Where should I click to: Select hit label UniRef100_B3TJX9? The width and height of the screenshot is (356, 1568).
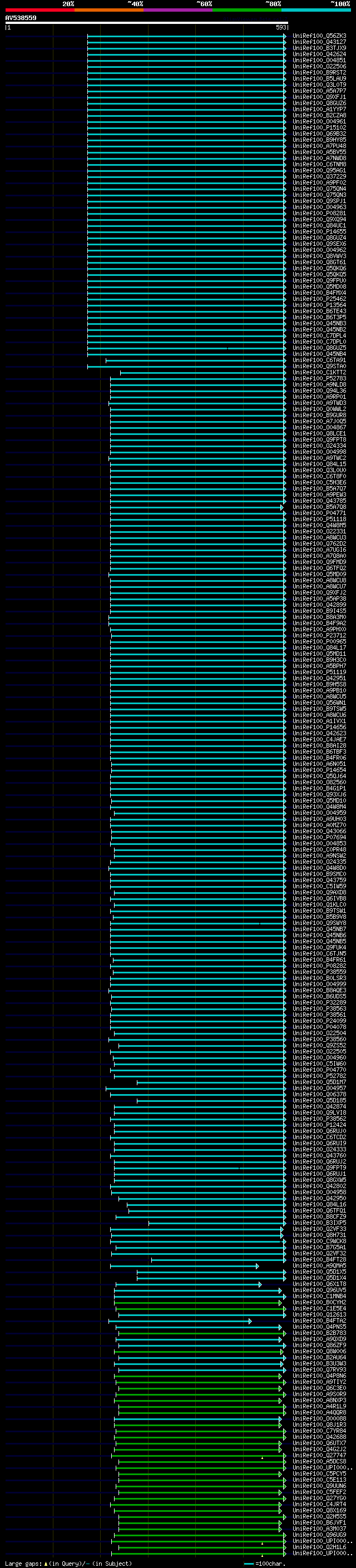(x=319, y=48)
